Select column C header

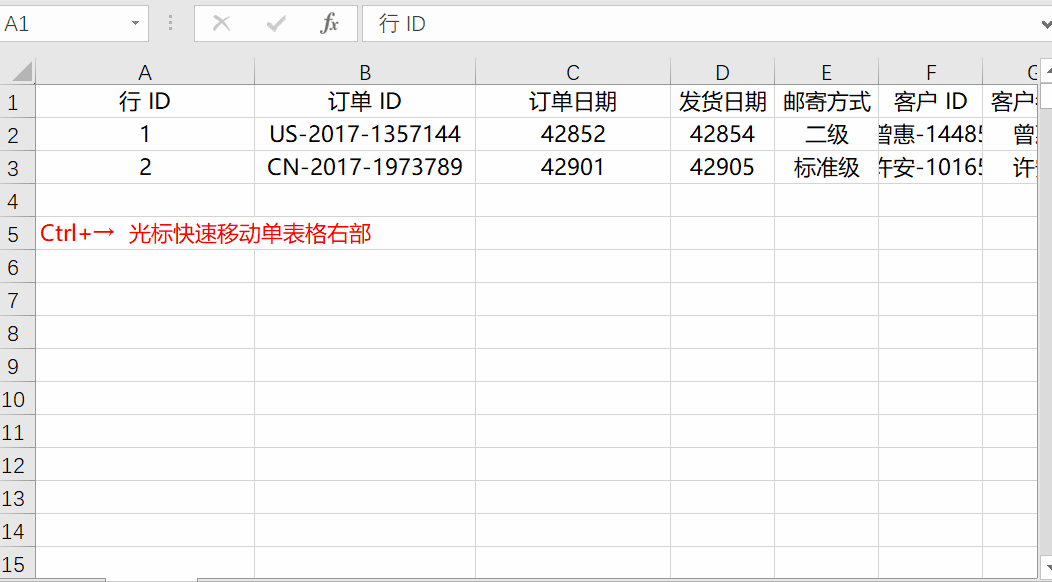[x=573, y=71]
